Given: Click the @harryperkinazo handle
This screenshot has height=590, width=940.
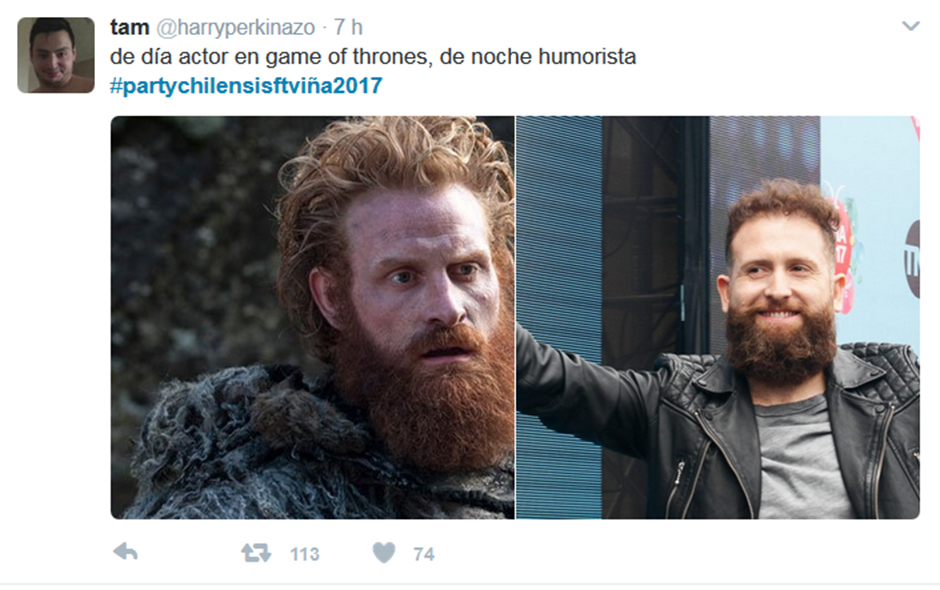Looking at the screenshot, I should click(x=236, y=27).
